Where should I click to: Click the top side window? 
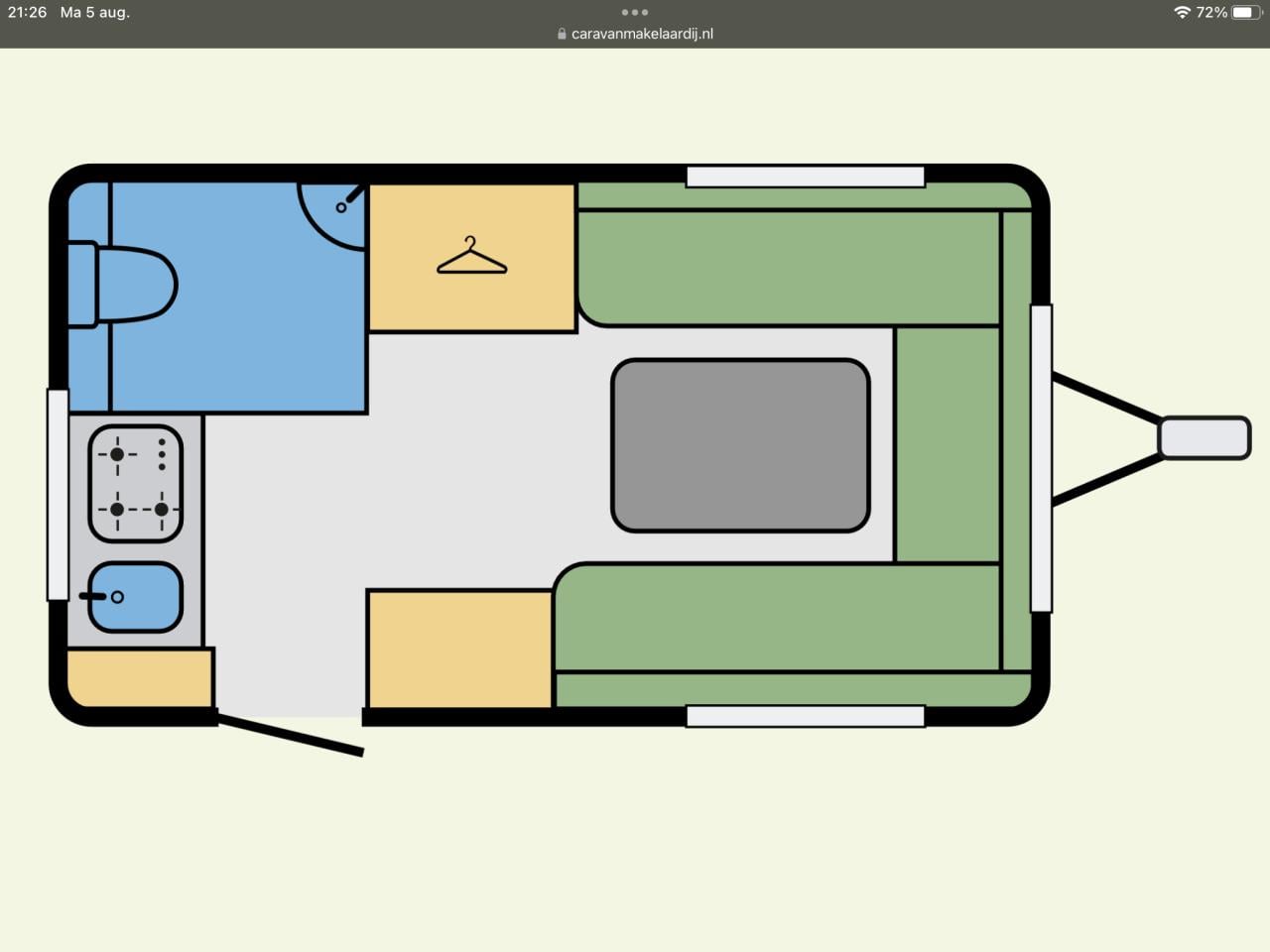point(805,177)
